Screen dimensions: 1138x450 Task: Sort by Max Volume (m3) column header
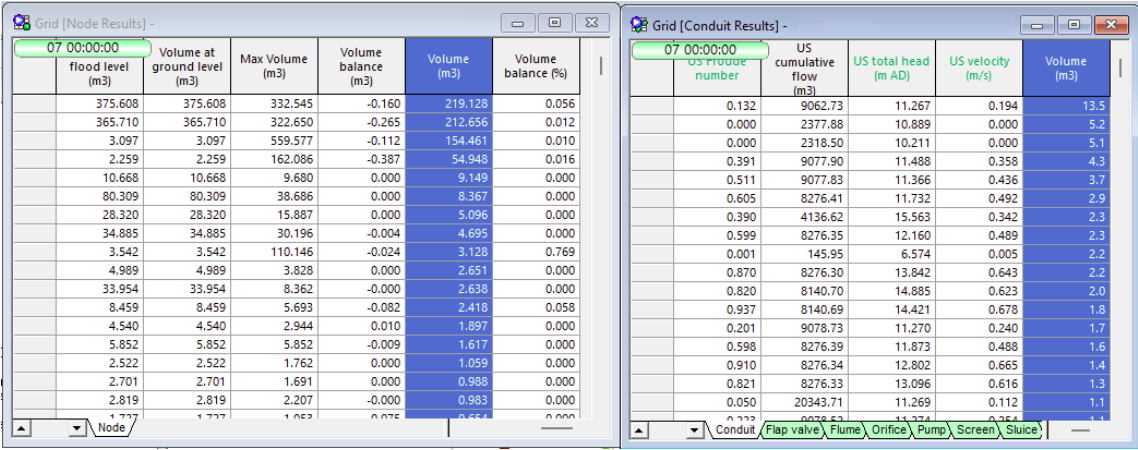coord(274,67)
